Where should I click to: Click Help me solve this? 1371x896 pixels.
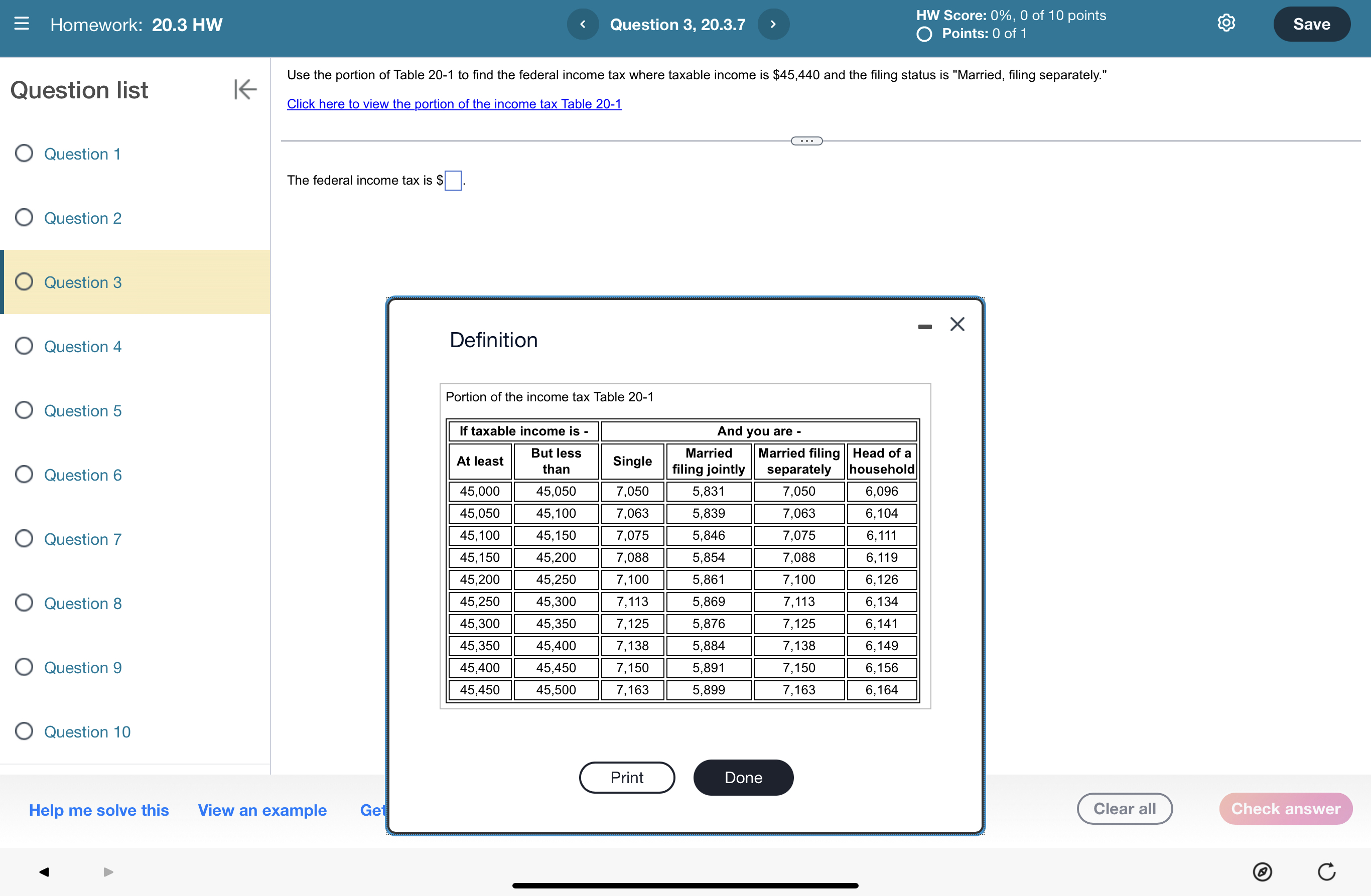click(x=98, y=810)
